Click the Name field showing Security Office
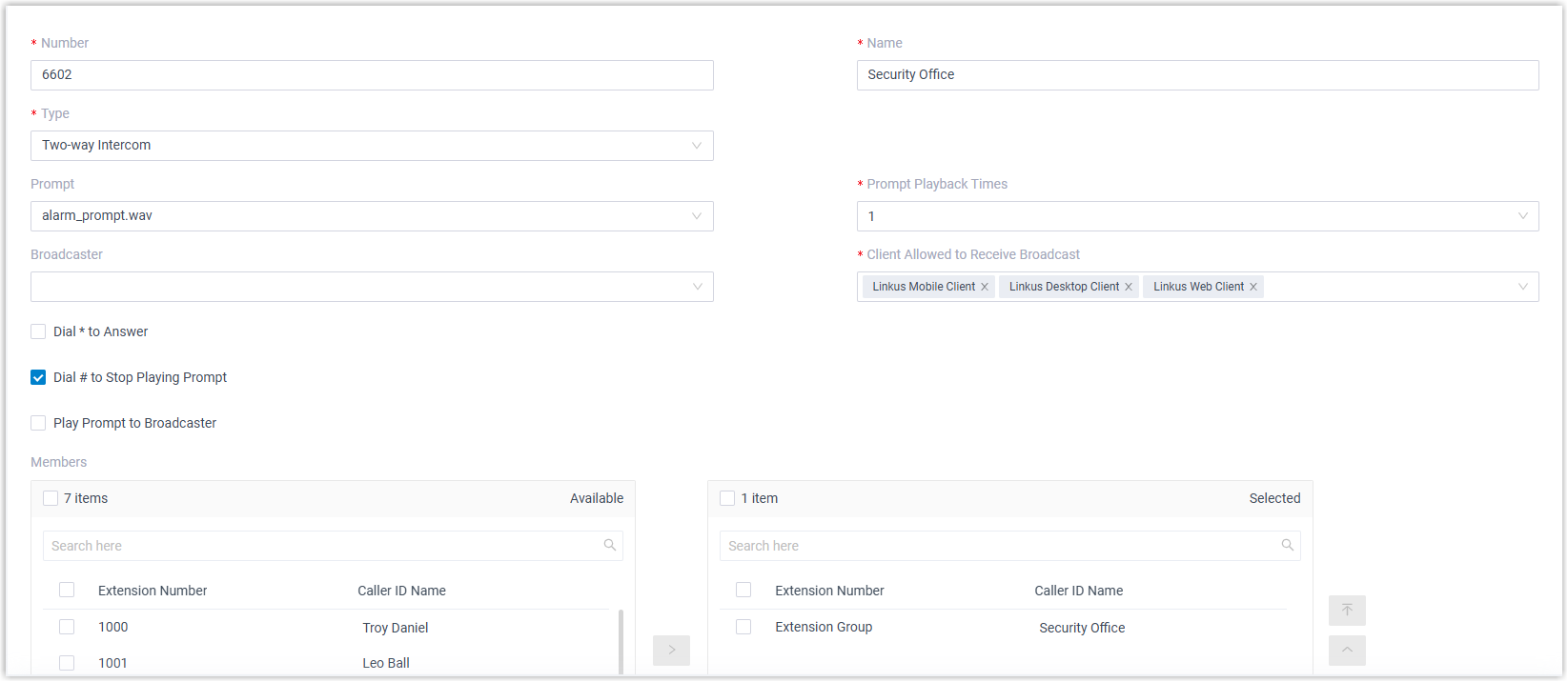This screenshot has width=1568, height=682. coord(1197,75)
